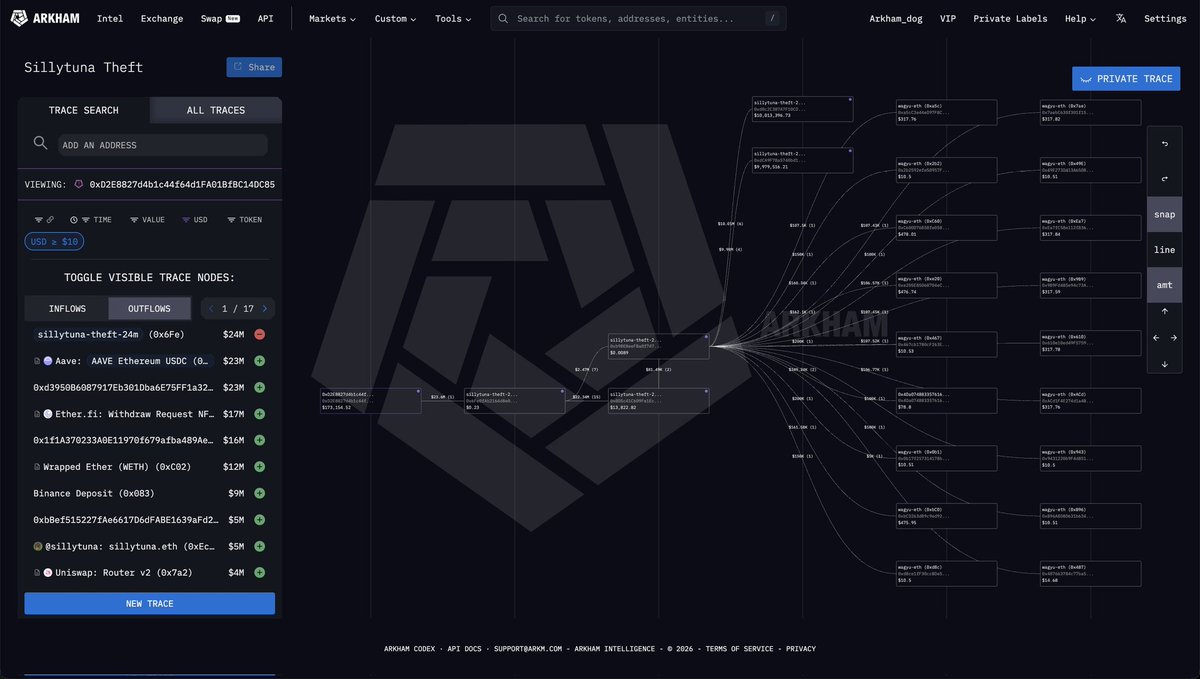Viewport: 1200px width, 679px height.
Task: Open the Settings link
Action: pyautogui.click(x=1165, y=18)
